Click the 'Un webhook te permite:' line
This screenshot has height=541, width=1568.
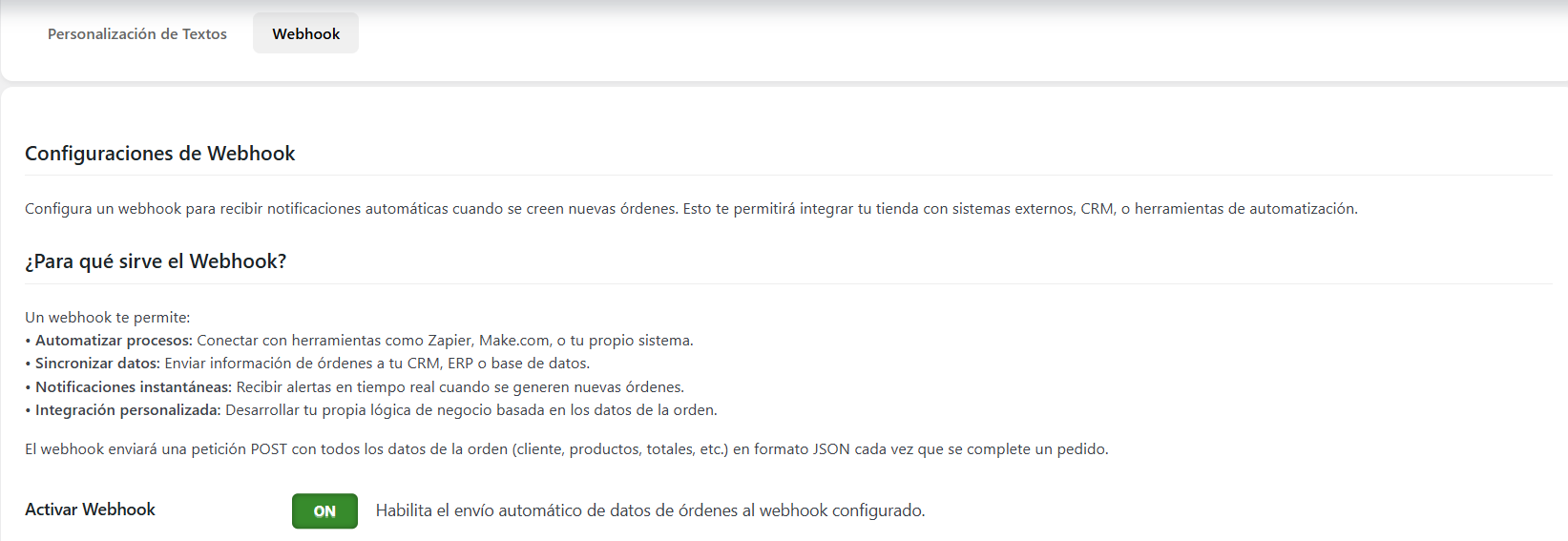pyautogui.click(x=108, y=318)
